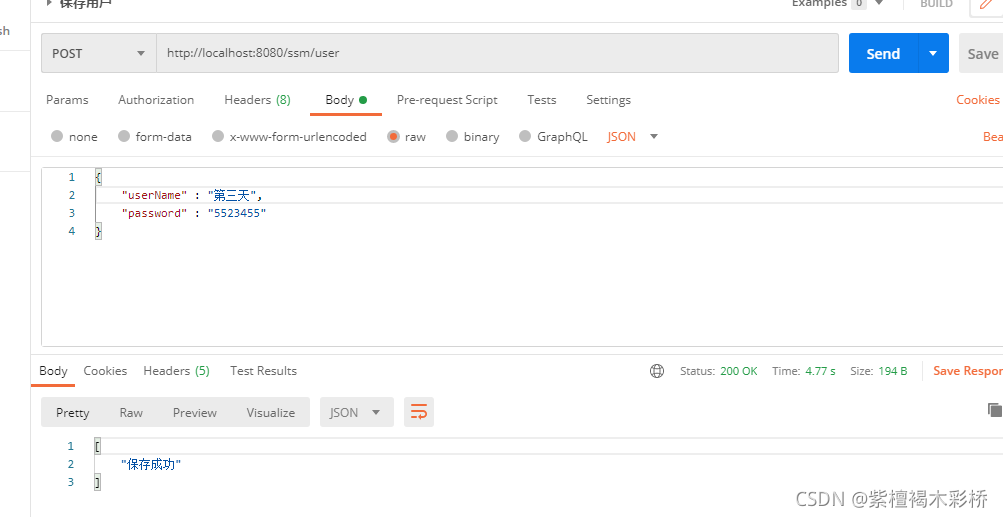Image resolution: width=1003 pixels, height=517 pixels.
Task: Click the Send request button
Action: tap(883, 53)
